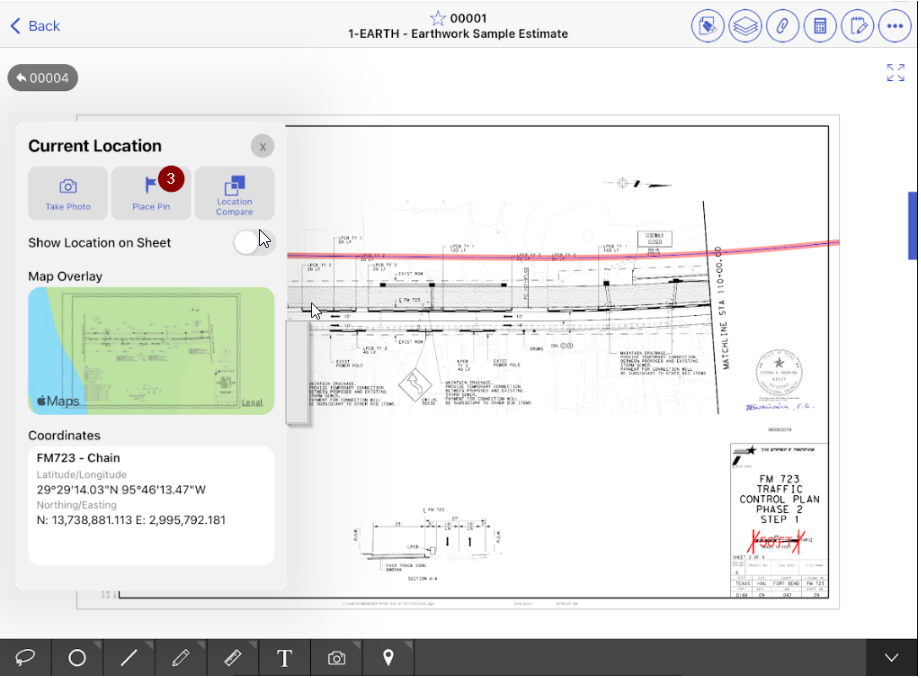
Task: Open the tags icon in top toolbar
Action: pos(707,26)
